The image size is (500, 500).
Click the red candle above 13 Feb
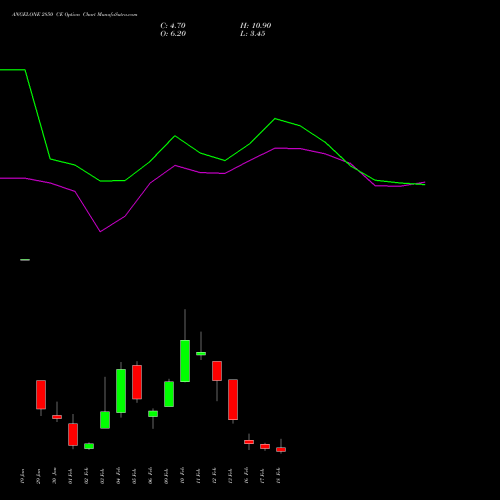(233, 399)
